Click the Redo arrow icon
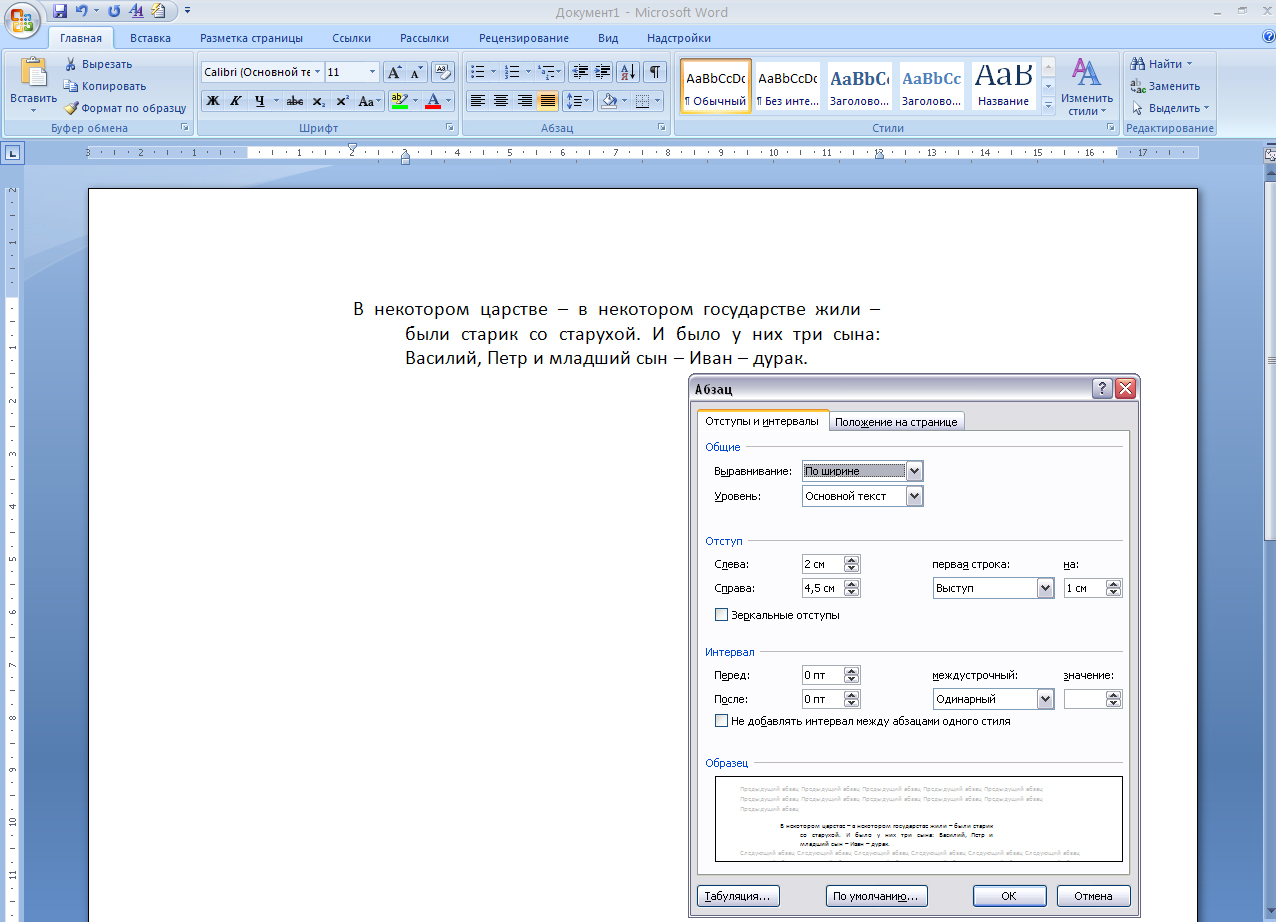The image size is (1276, 922). click(113, 11)
